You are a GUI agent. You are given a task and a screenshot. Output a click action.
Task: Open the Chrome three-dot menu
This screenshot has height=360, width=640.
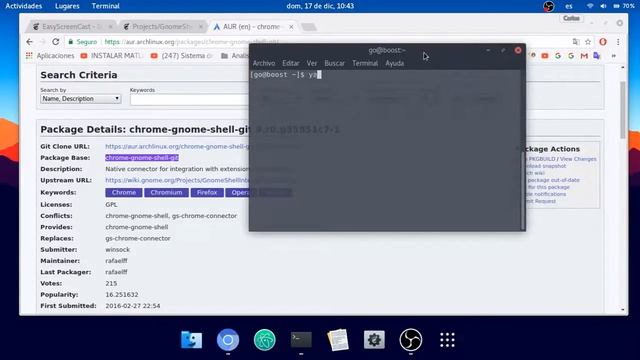pyautogui.click(x=618, y=42)
